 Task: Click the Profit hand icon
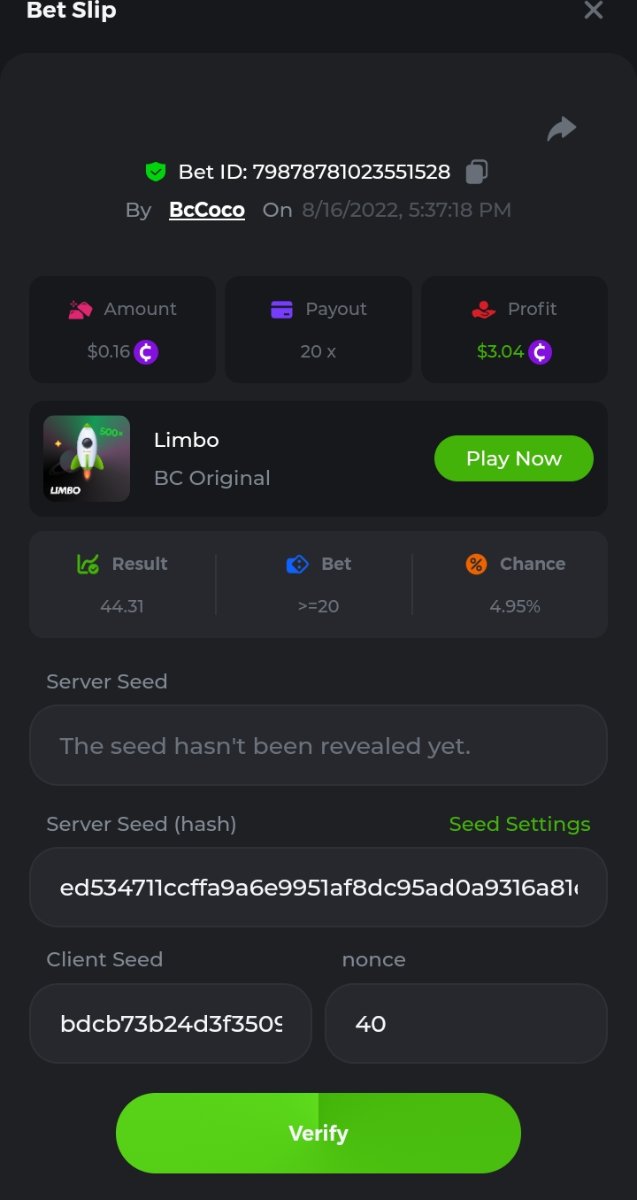click(484, 310)
